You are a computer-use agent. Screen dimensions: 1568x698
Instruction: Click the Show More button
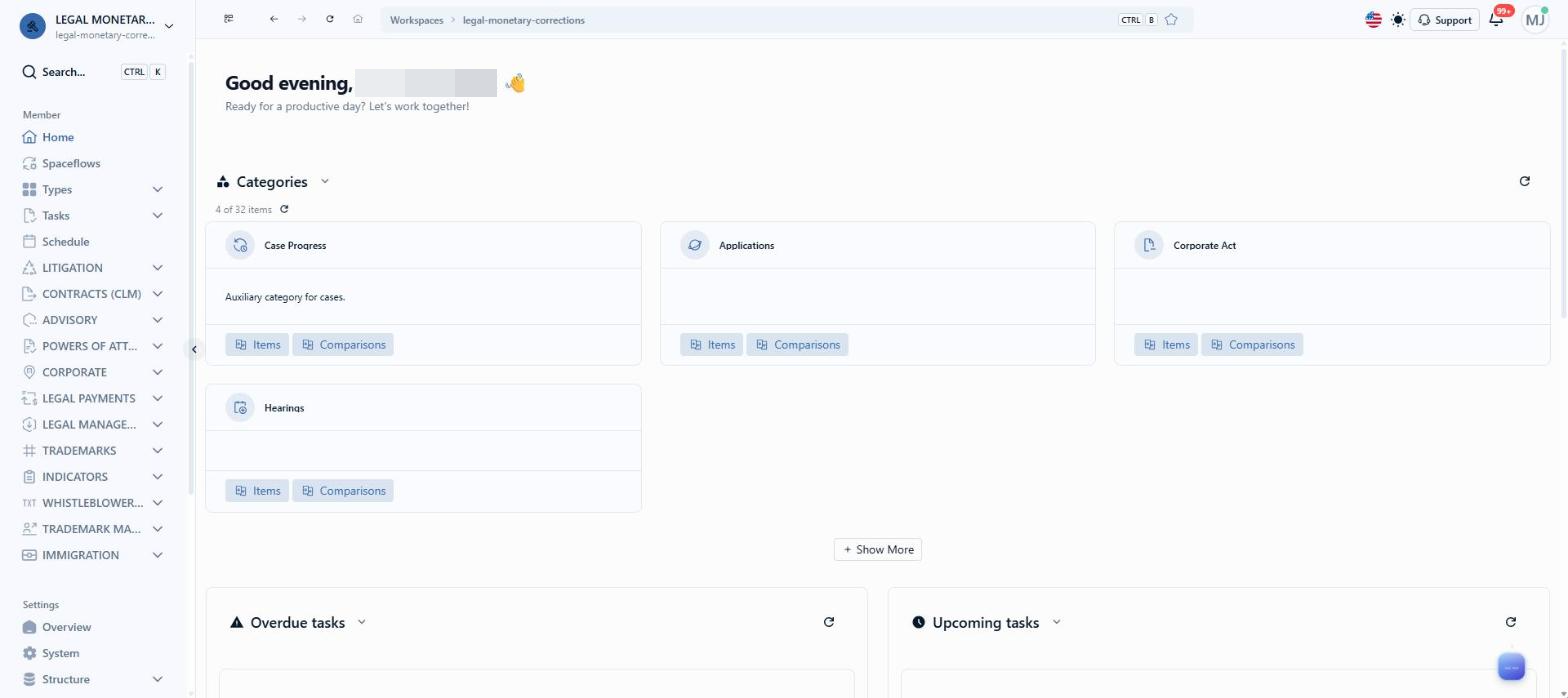point(878,549)
